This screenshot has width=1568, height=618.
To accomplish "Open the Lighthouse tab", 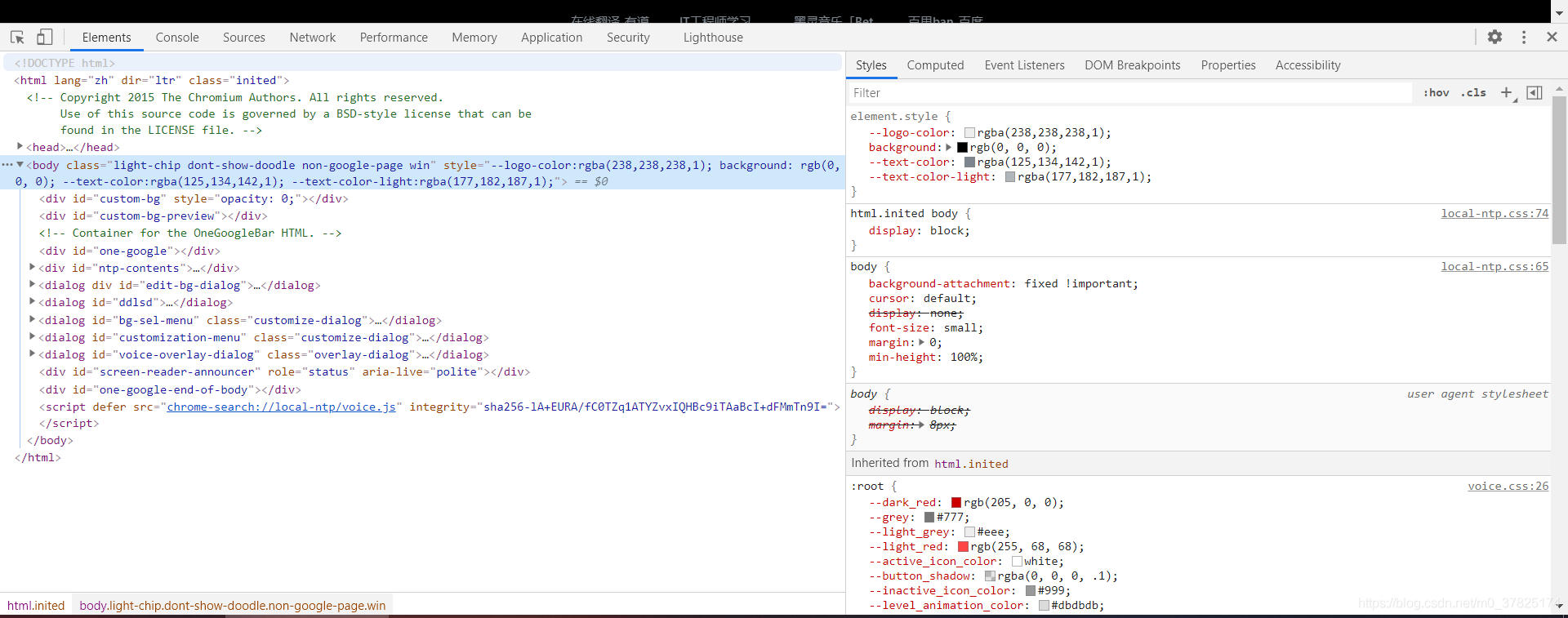I will click(713, 38).
